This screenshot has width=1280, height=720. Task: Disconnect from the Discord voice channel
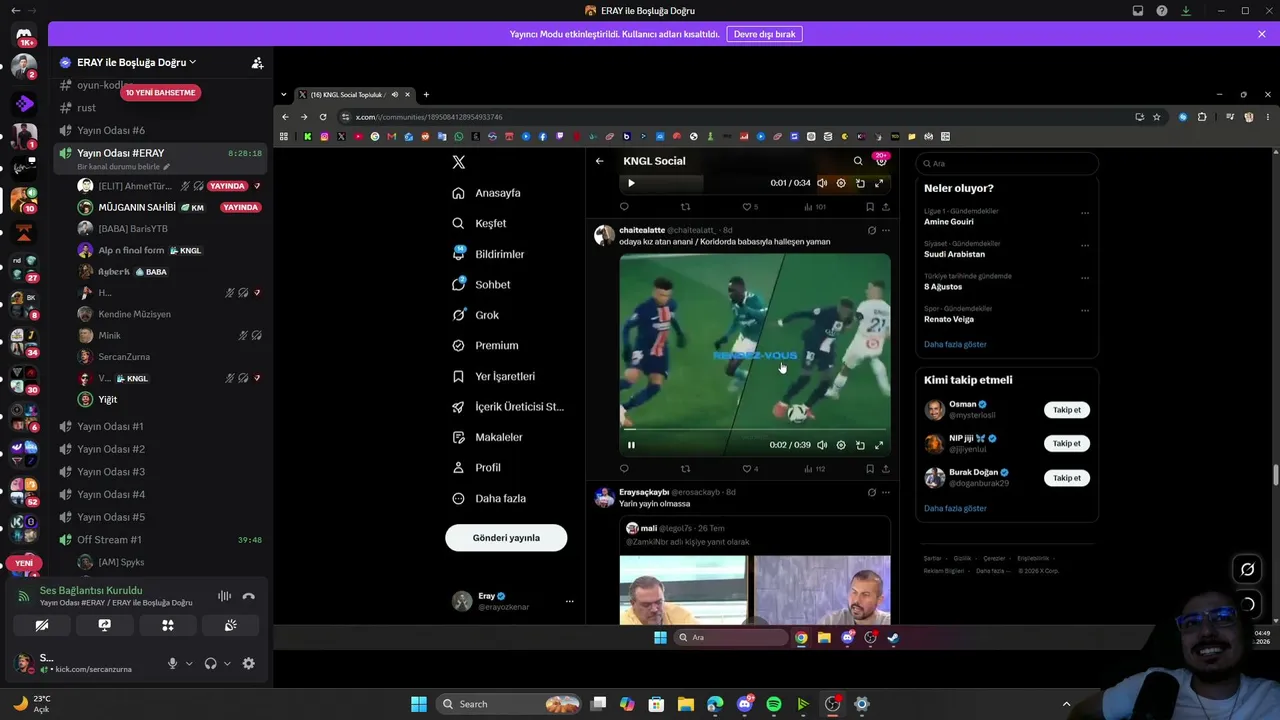(x=249, y=596)
